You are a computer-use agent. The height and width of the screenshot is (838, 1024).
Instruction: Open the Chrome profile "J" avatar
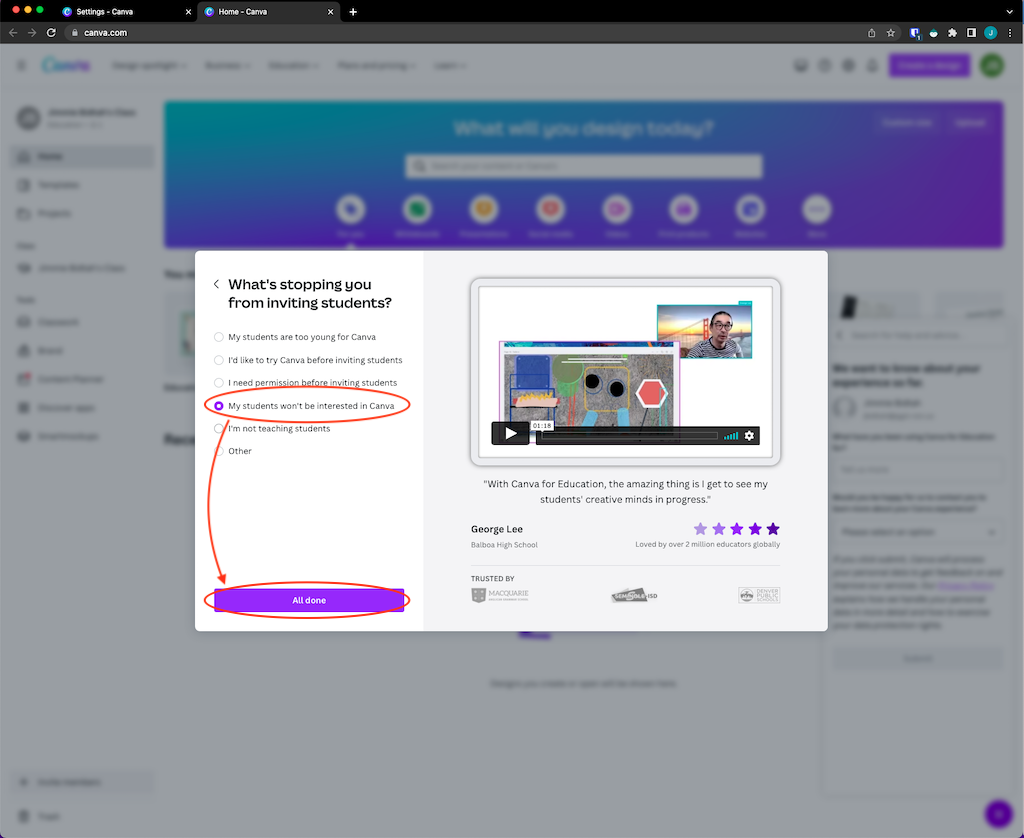coord(991,33)
